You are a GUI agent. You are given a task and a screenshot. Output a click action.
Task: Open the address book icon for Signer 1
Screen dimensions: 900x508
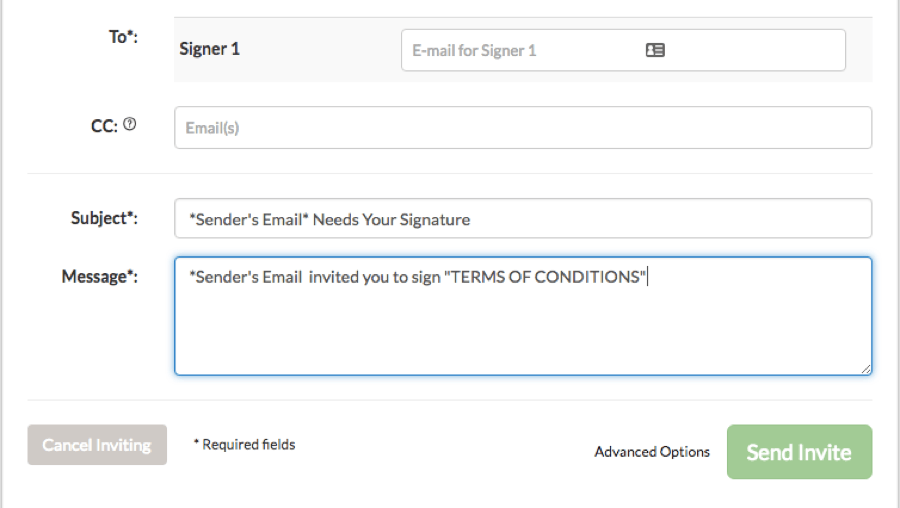pos(655,50)
